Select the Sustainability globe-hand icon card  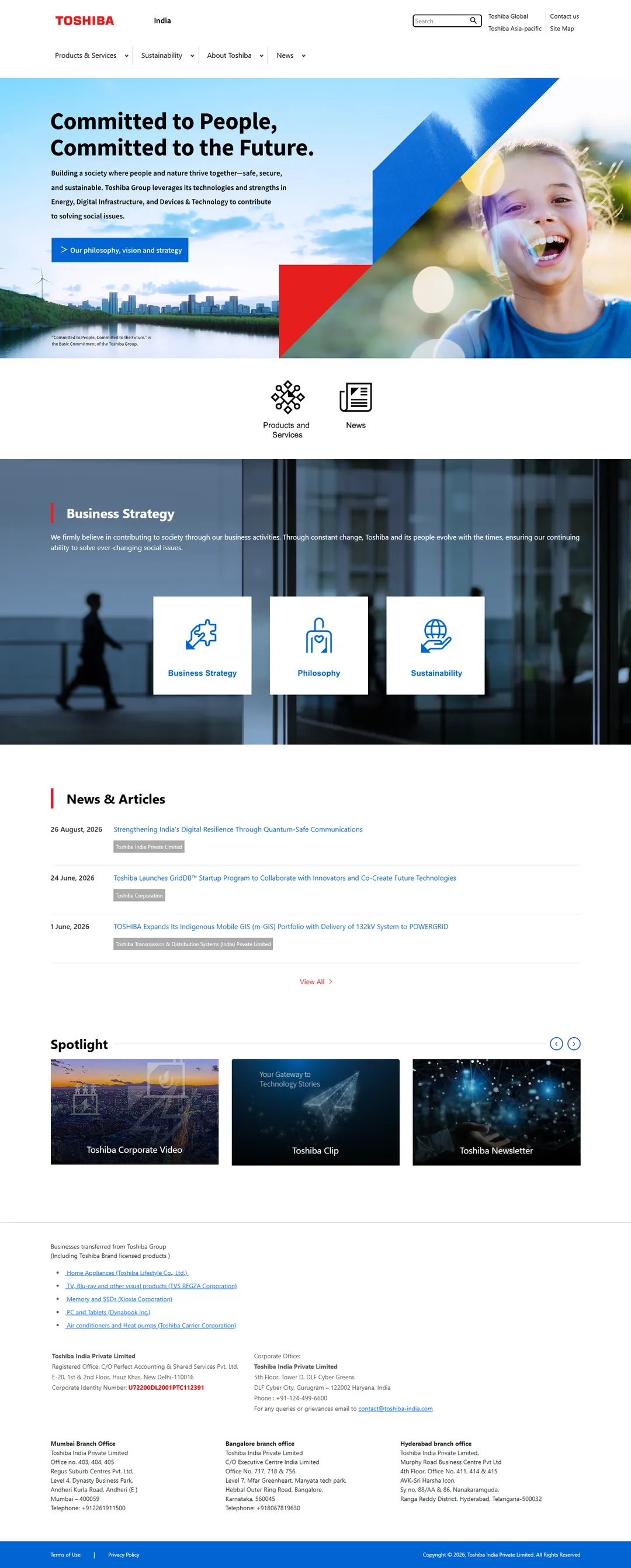click(435, 645)
